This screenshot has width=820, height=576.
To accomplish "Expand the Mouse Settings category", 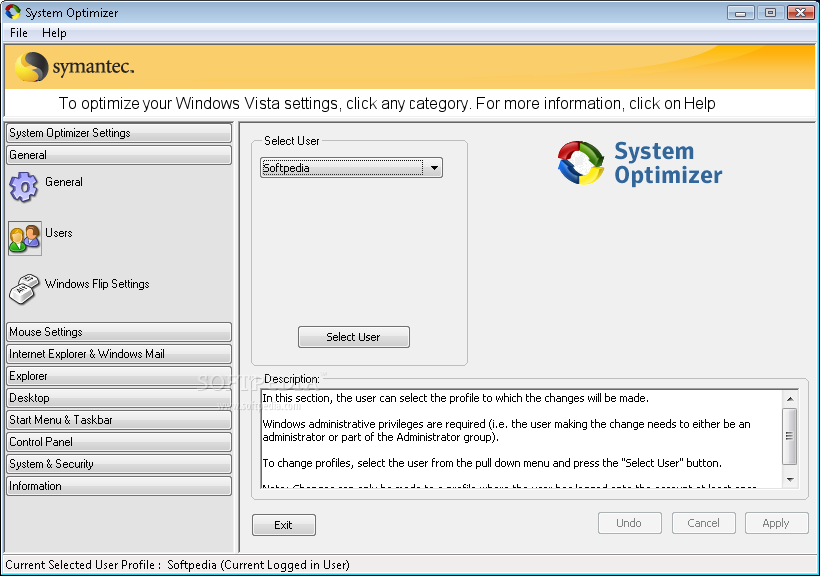I will coord(119,332).
